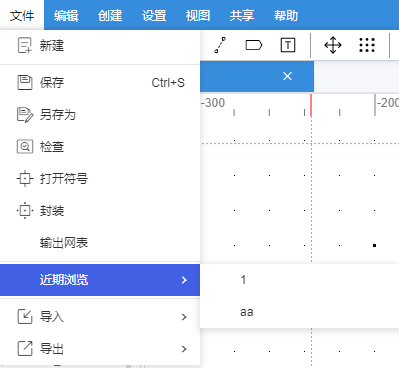Image resolution: width=399 pixels, height=368 pixels.
Task: Click the 打开符号 crosshair-box icon
Action: [x=25, y=179]
